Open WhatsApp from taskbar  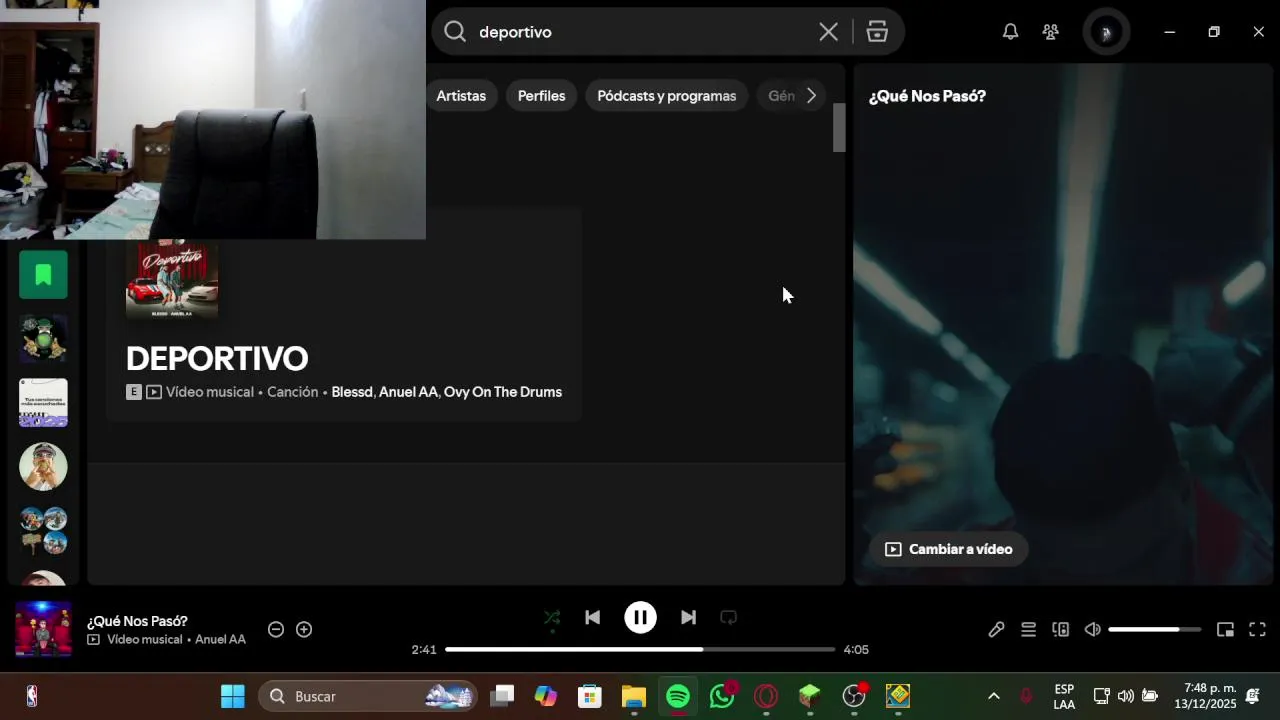[722, 696]
